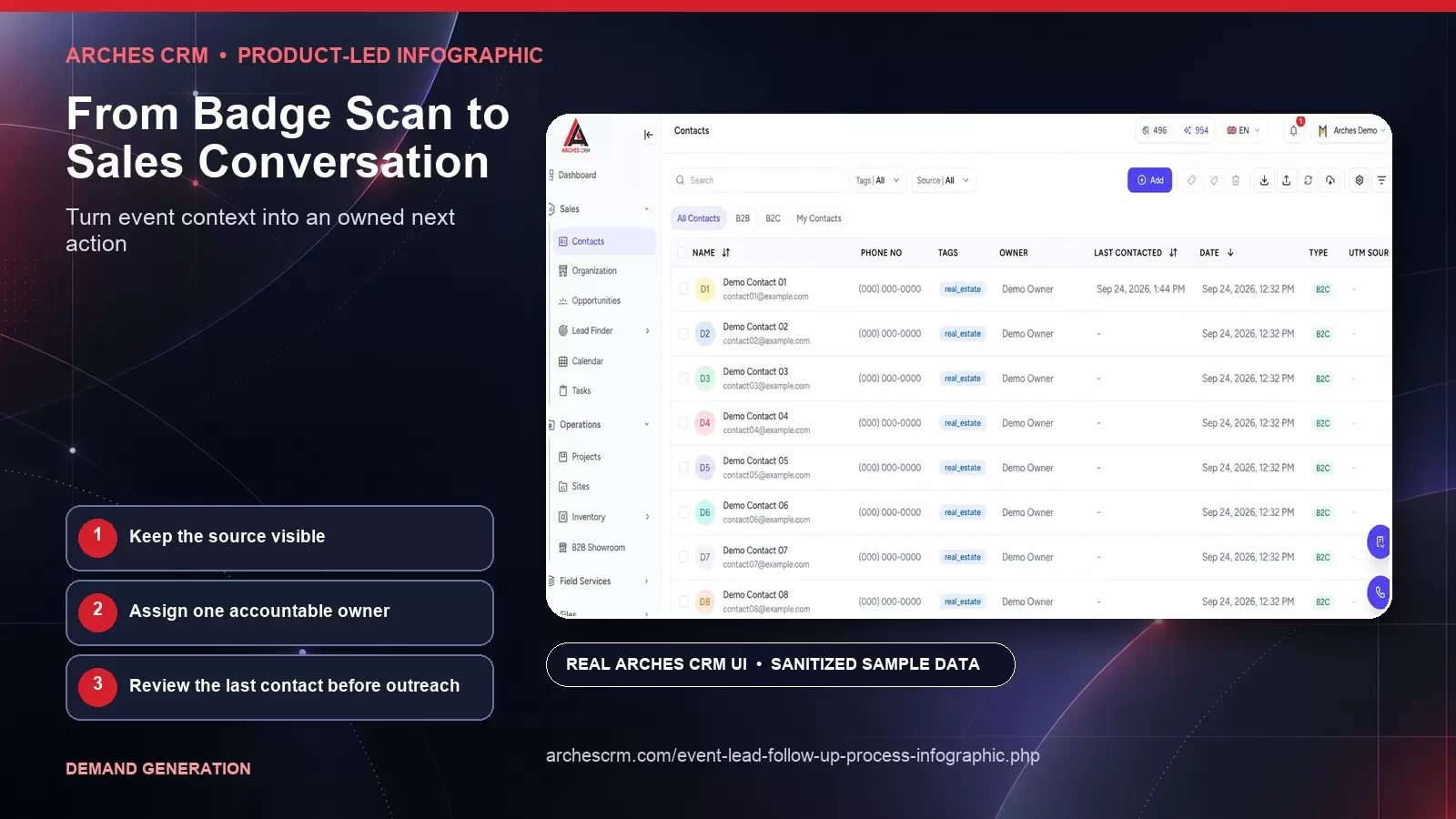The image size is (1456, 819).
Task: Check the box for Demo Contact 07
Action: (x=682, y=557)
